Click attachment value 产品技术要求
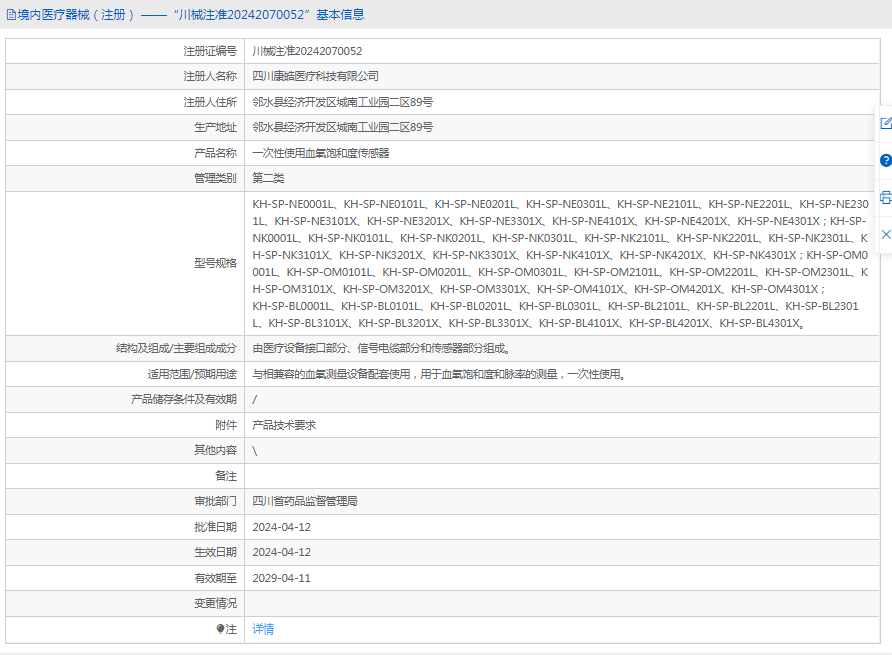892x655 pixels. pos(284,425)
